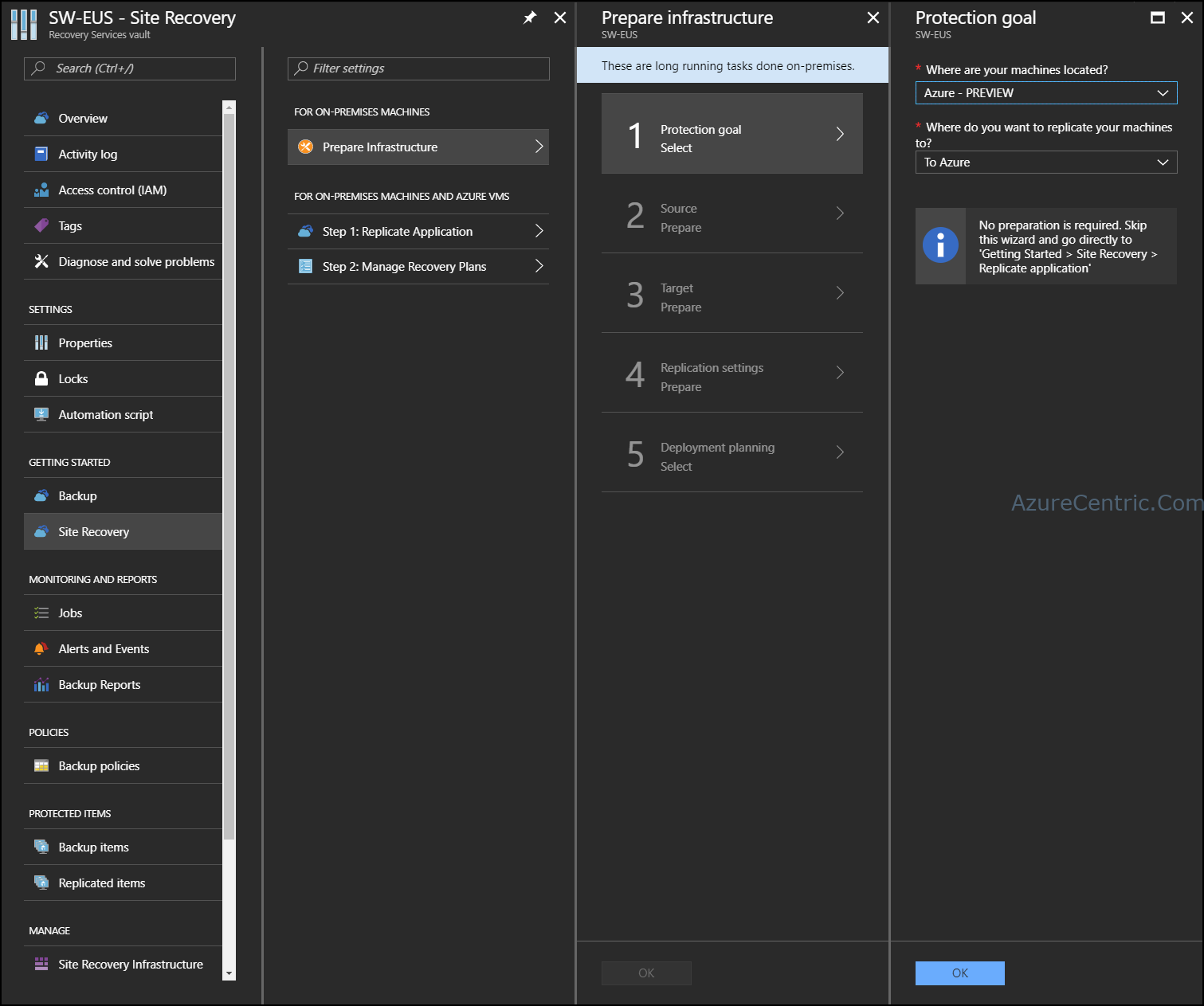Click the Diagnose and solve problems wrench icon

pos(41,261)
